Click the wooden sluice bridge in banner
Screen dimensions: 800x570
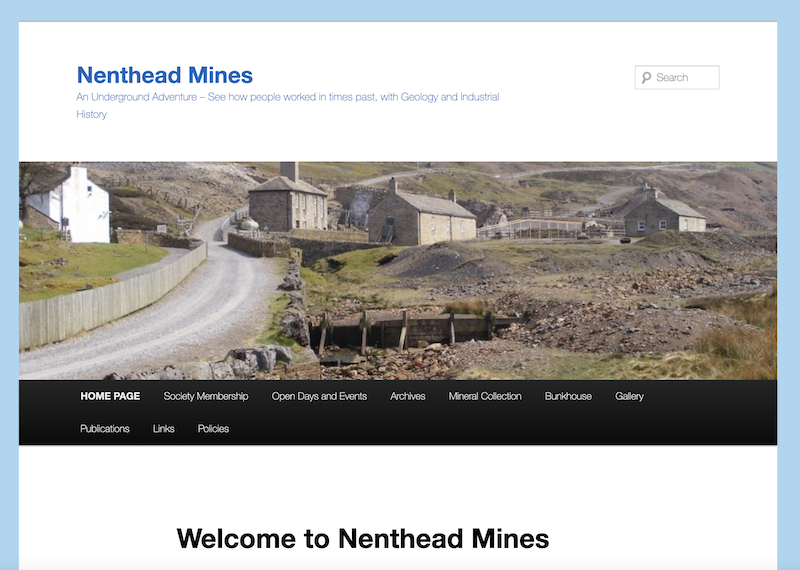pyautogui.click(x=408, y=332)
